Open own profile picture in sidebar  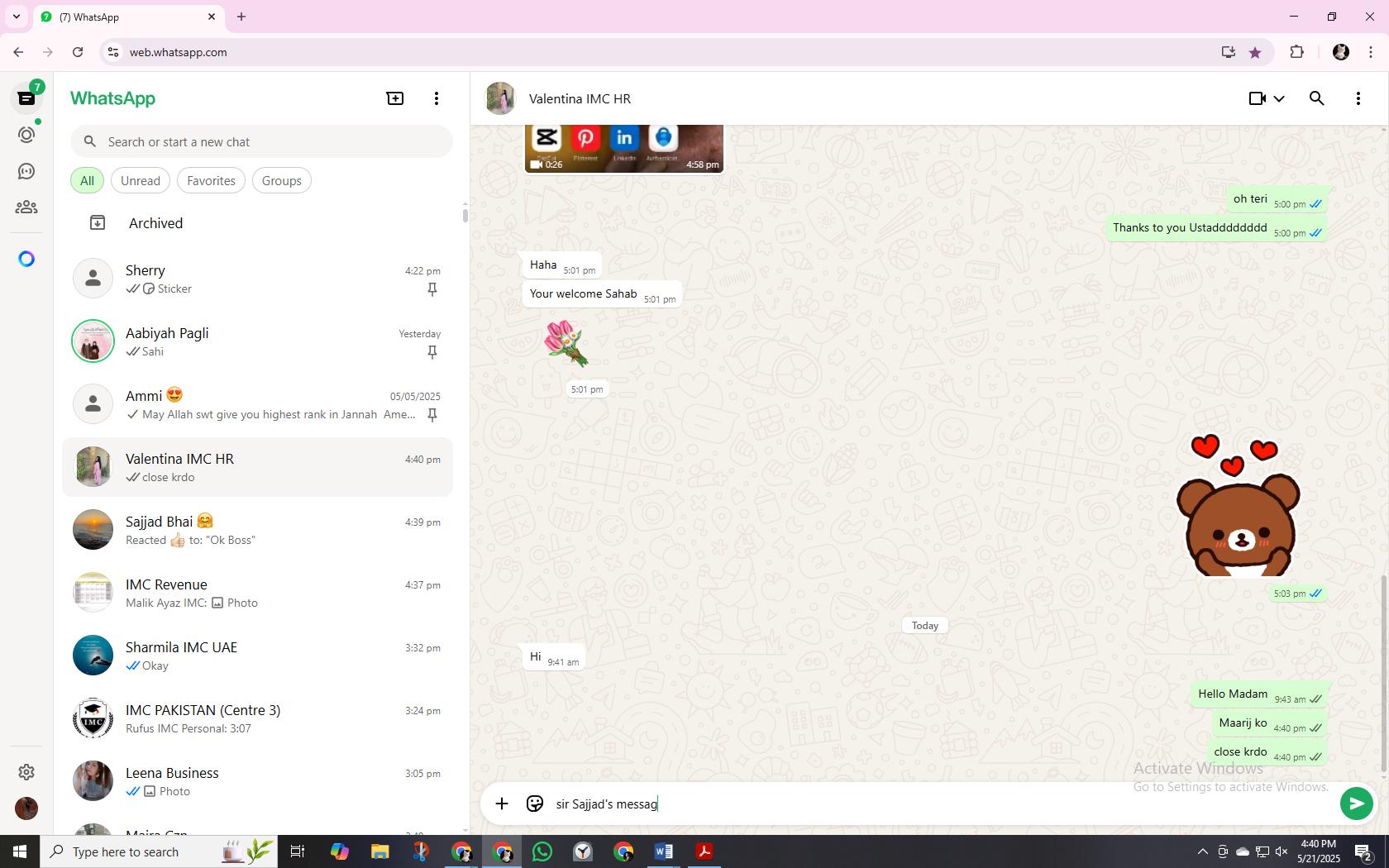(26, 808)
